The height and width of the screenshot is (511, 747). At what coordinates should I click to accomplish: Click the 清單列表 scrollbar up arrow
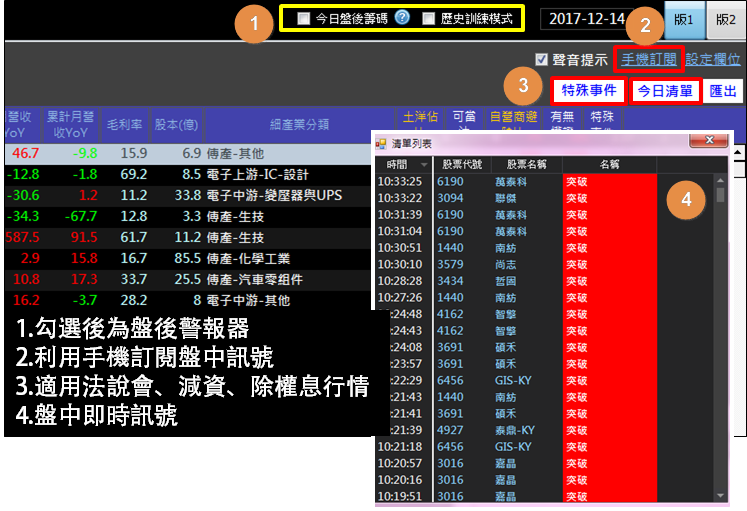(x=720, y=180)
